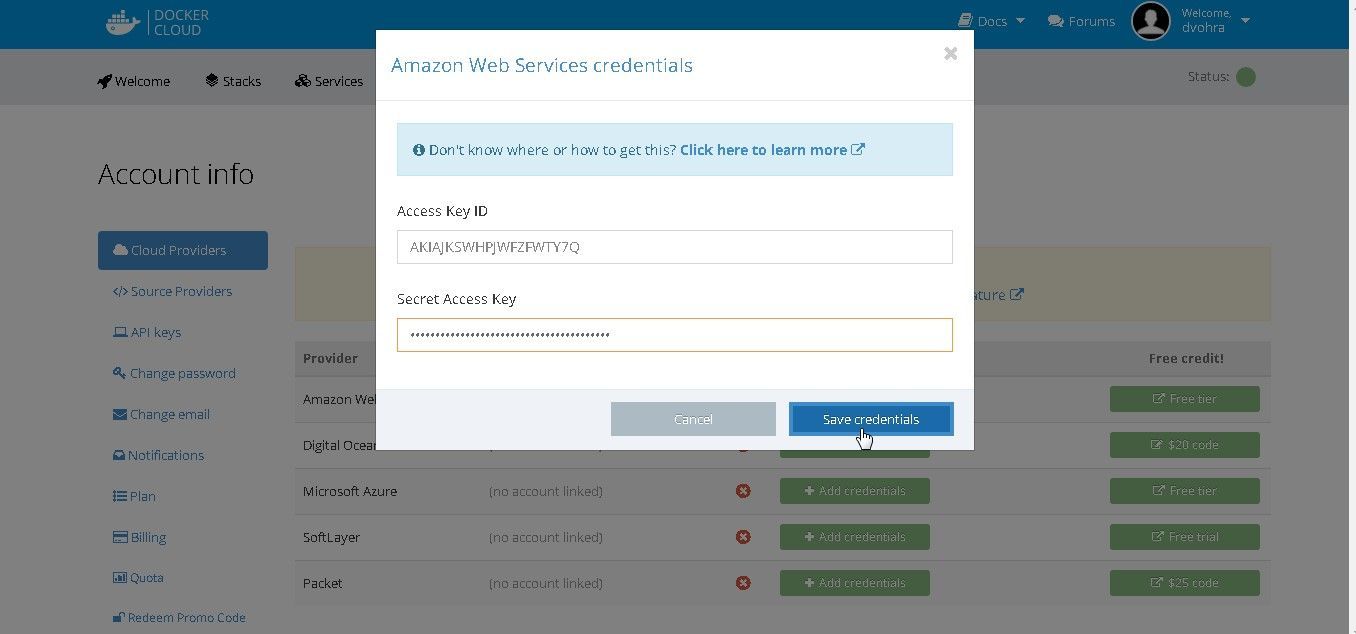Open the Forums link
Screen dimensions: 1356x634
[x=1081, y=21]
